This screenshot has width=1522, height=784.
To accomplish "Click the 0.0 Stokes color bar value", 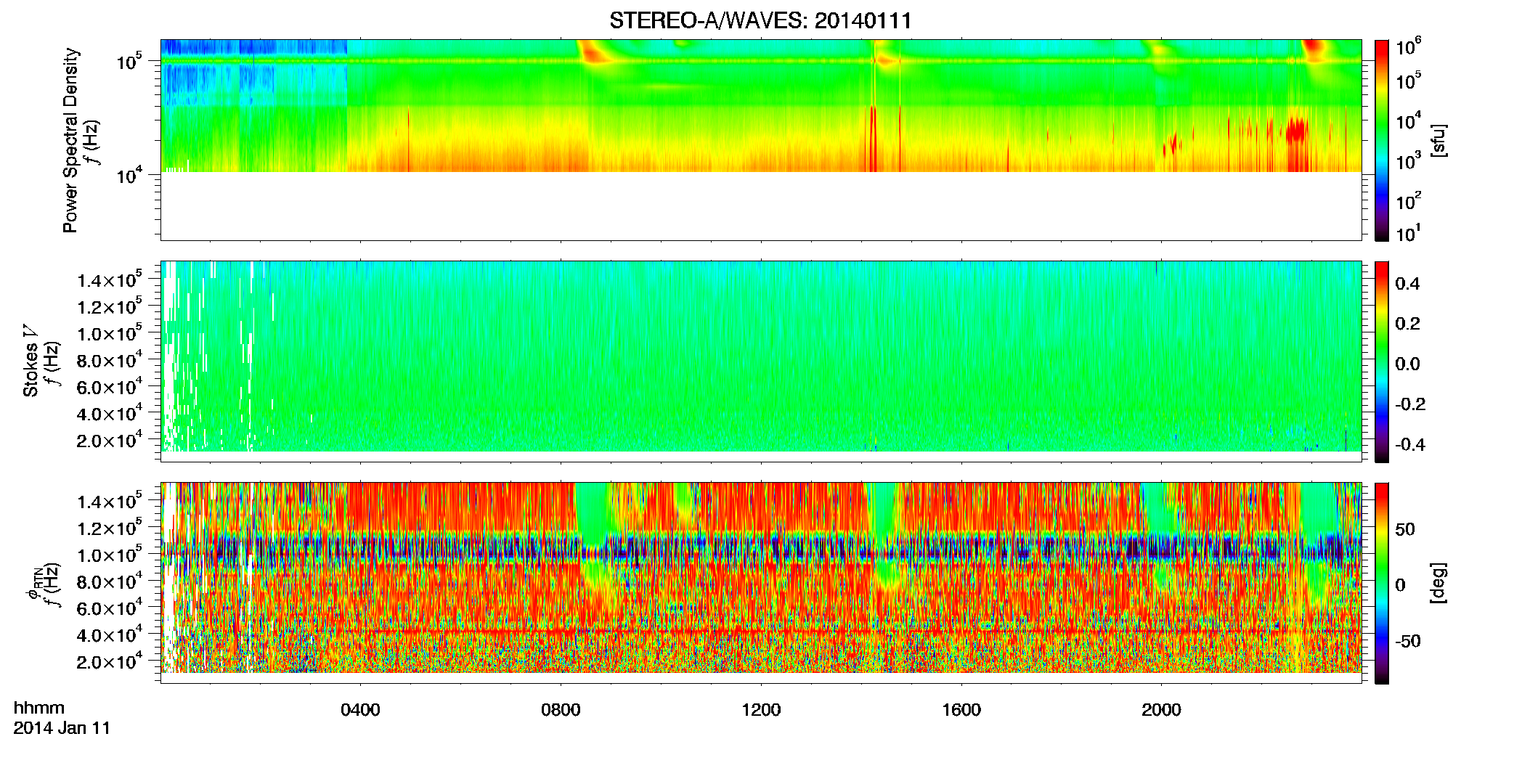I will (x=1407, y=364).
